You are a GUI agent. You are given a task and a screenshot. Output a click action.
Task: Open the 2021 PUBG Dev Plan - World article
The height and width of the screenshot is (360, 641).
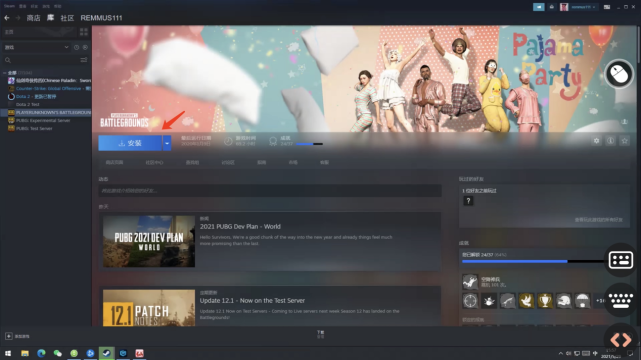(x=240, y=226)
